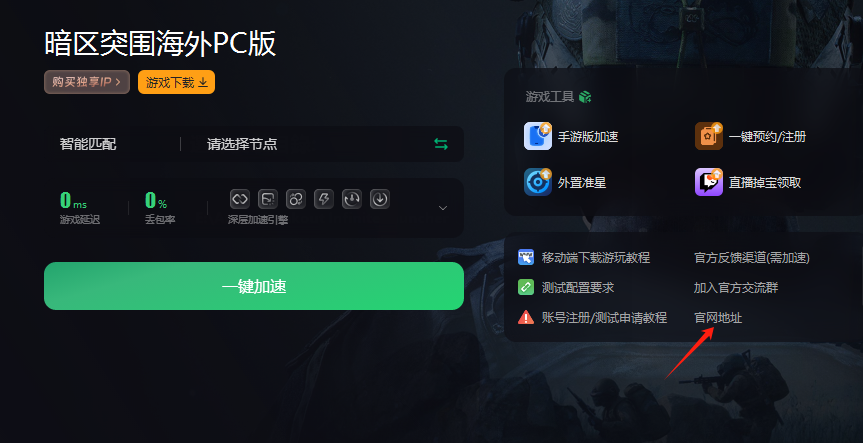Open the 直播掉宝领取 purple icon

tap(708, 182)
